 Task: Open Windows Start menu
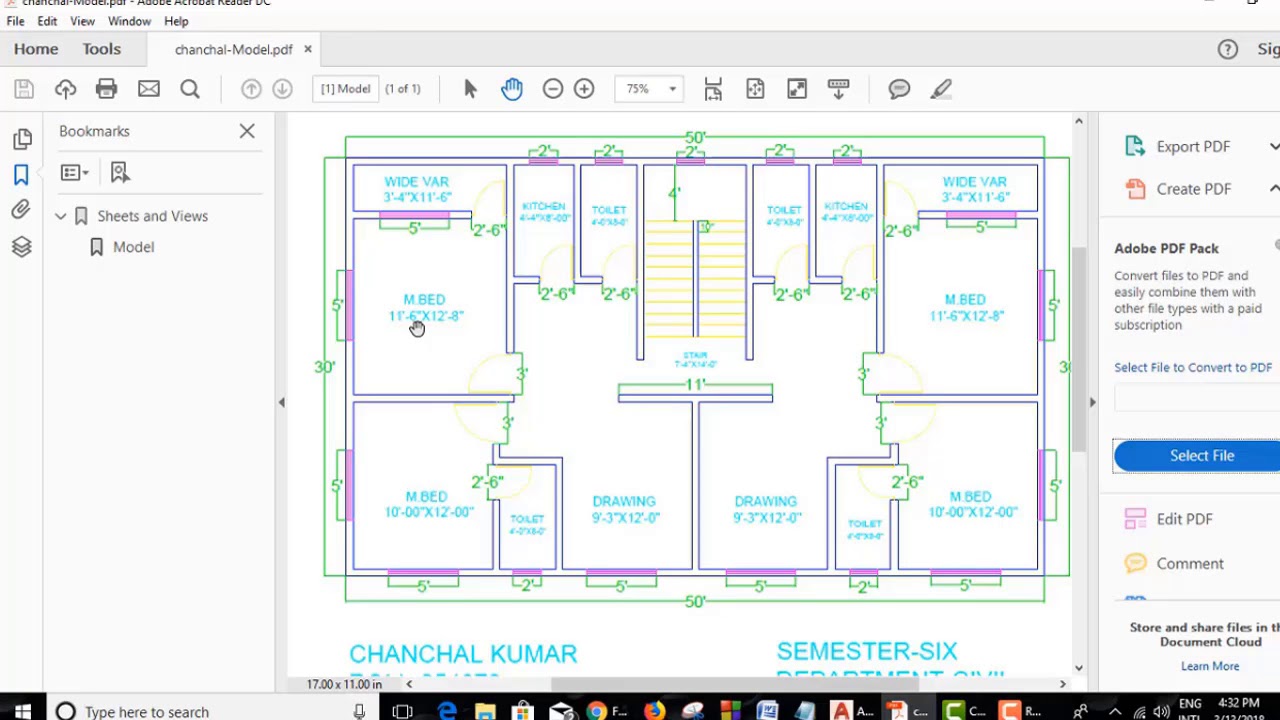pos(22,711)
